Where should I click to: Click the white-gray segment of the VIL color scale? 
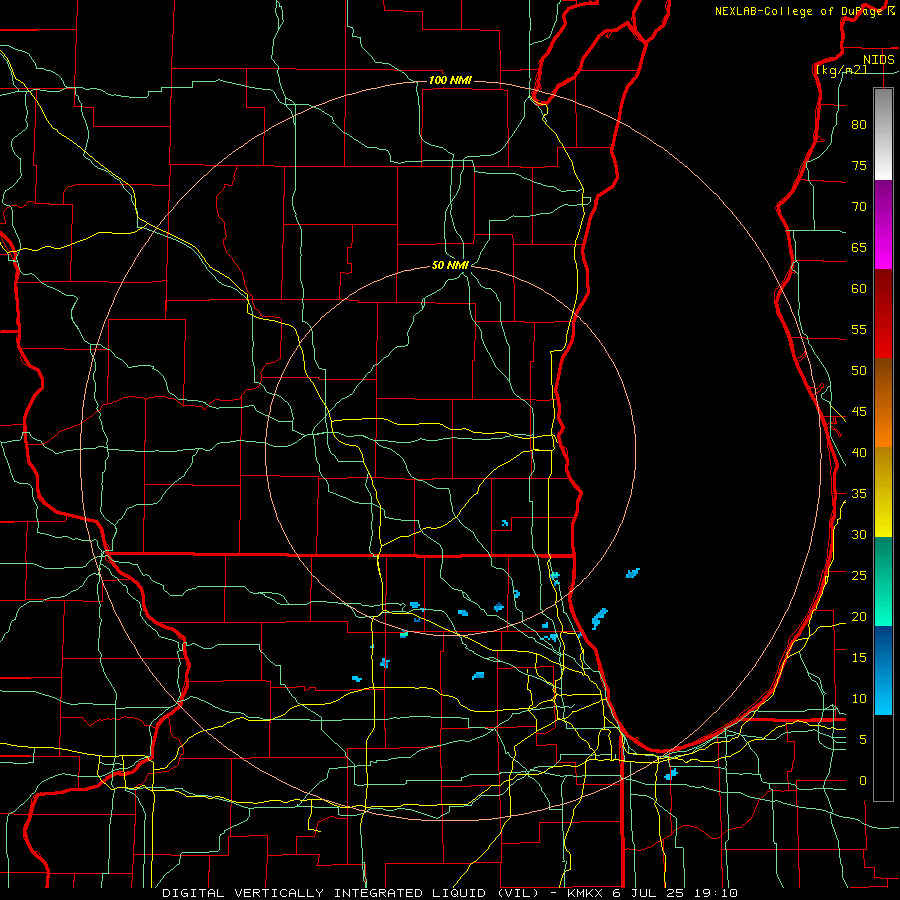coord(883,134)
